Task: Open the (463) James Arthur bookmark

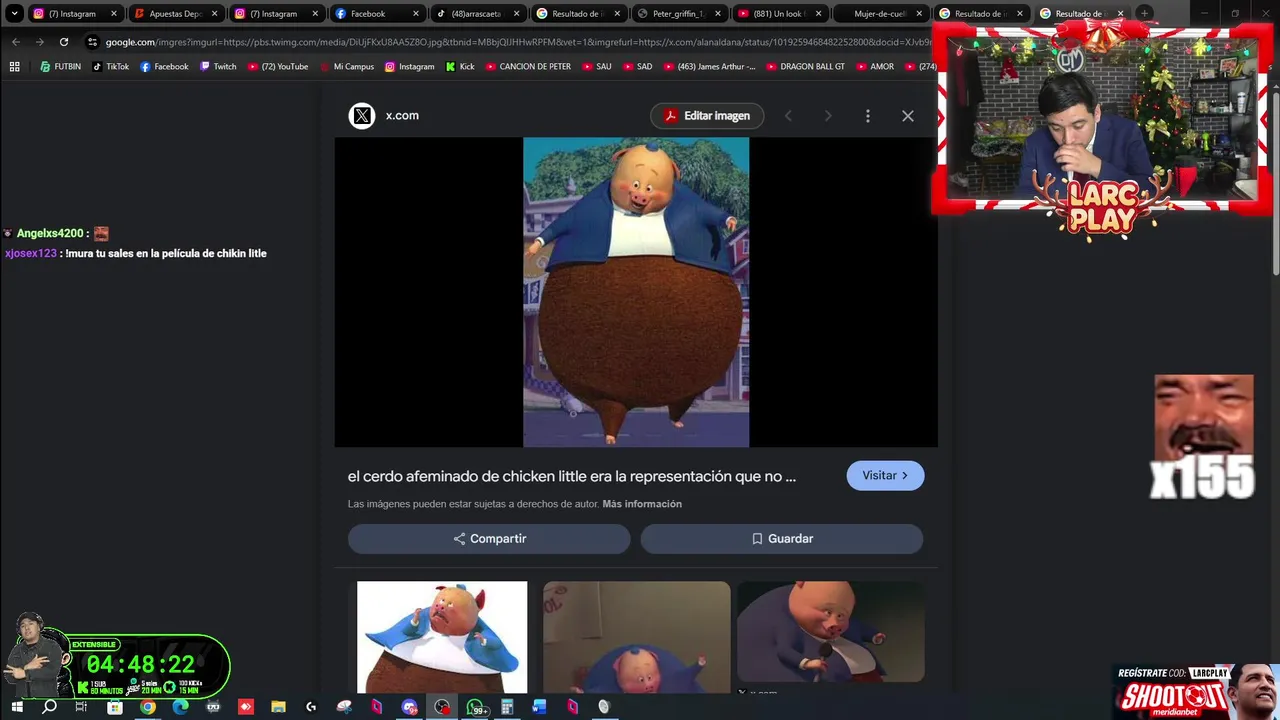Action: (x=709, y=67)
